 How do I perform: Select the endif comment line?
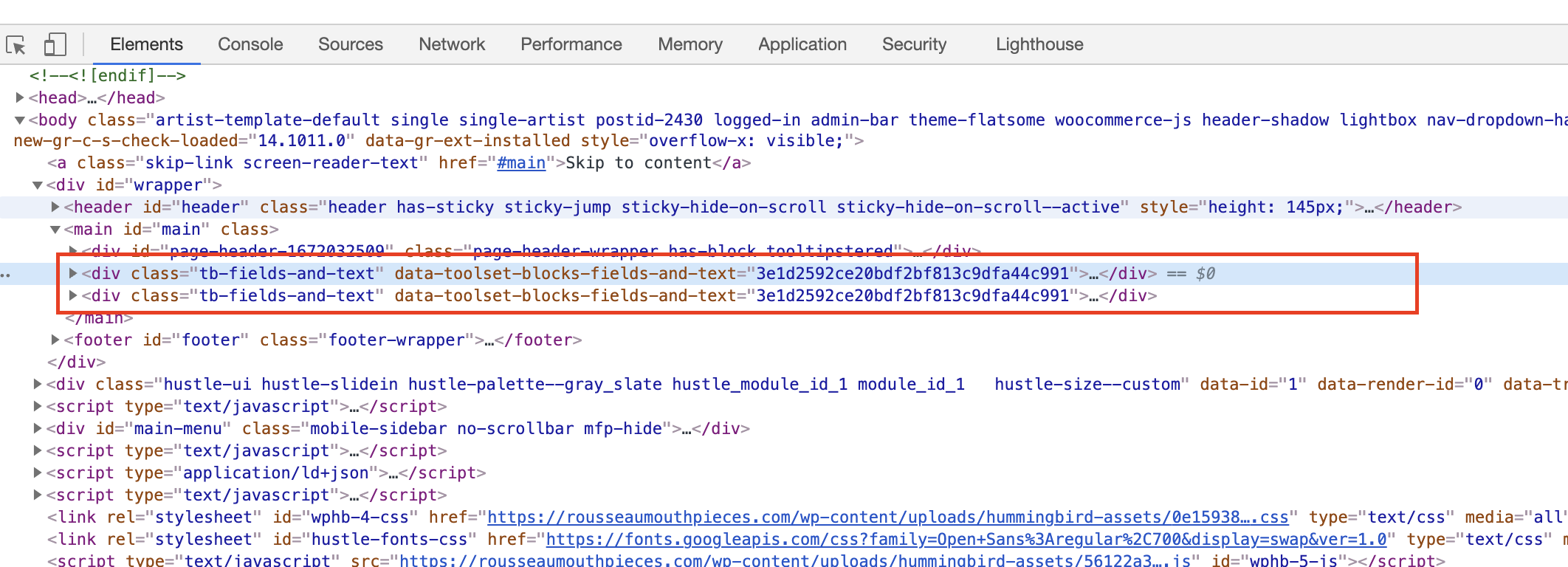[108, 75]
